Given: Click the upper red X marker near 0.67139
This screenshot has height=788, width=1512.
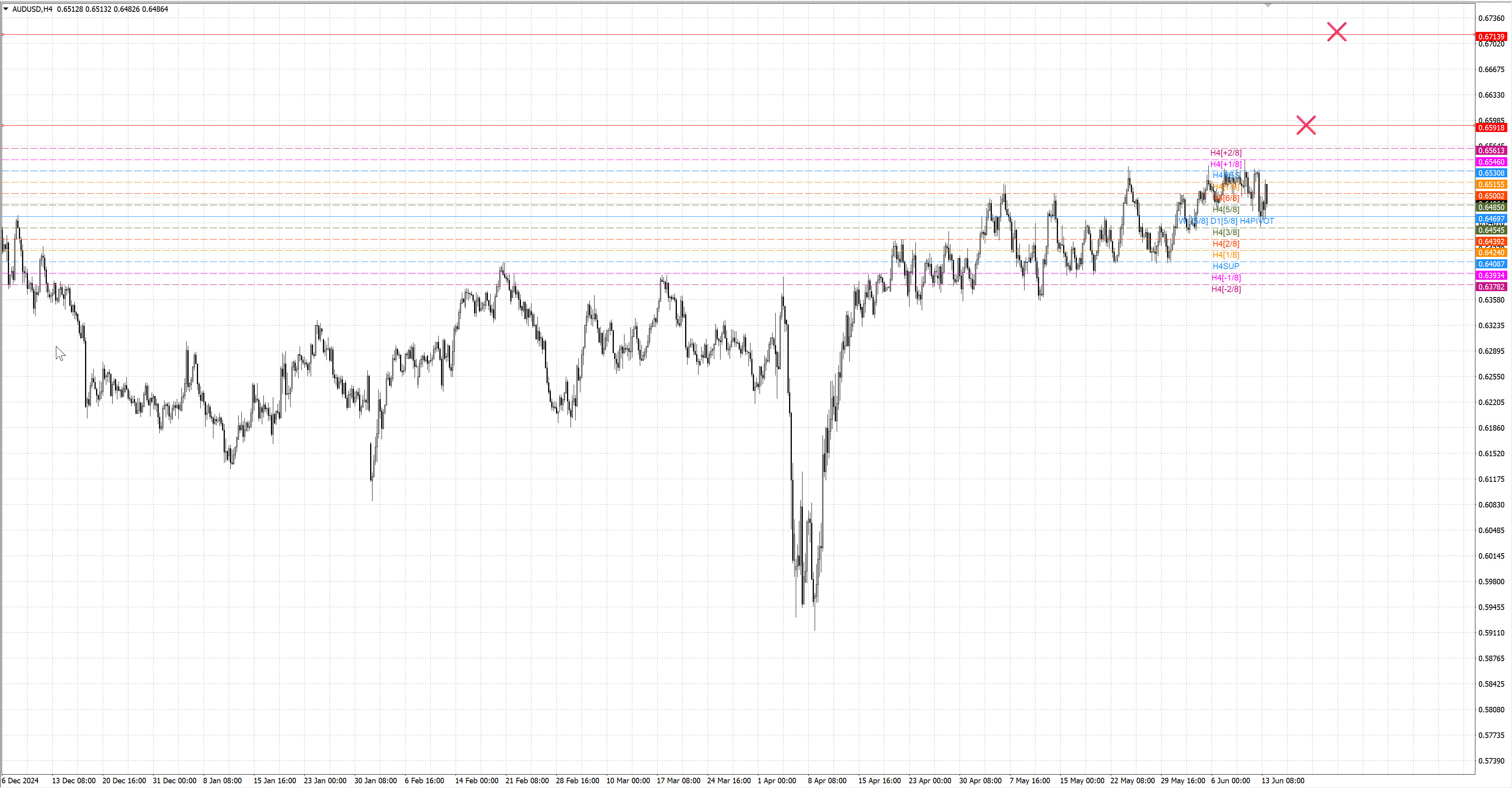Looking at the screenshot, I should [x=1336, y=32].
